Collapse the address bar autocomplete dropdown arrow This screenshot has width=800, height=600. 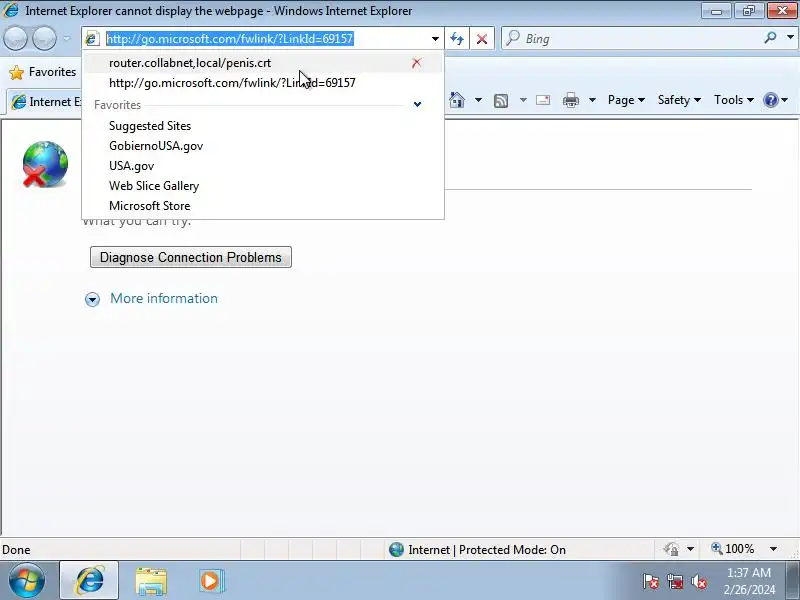click(x=435, y=39)
